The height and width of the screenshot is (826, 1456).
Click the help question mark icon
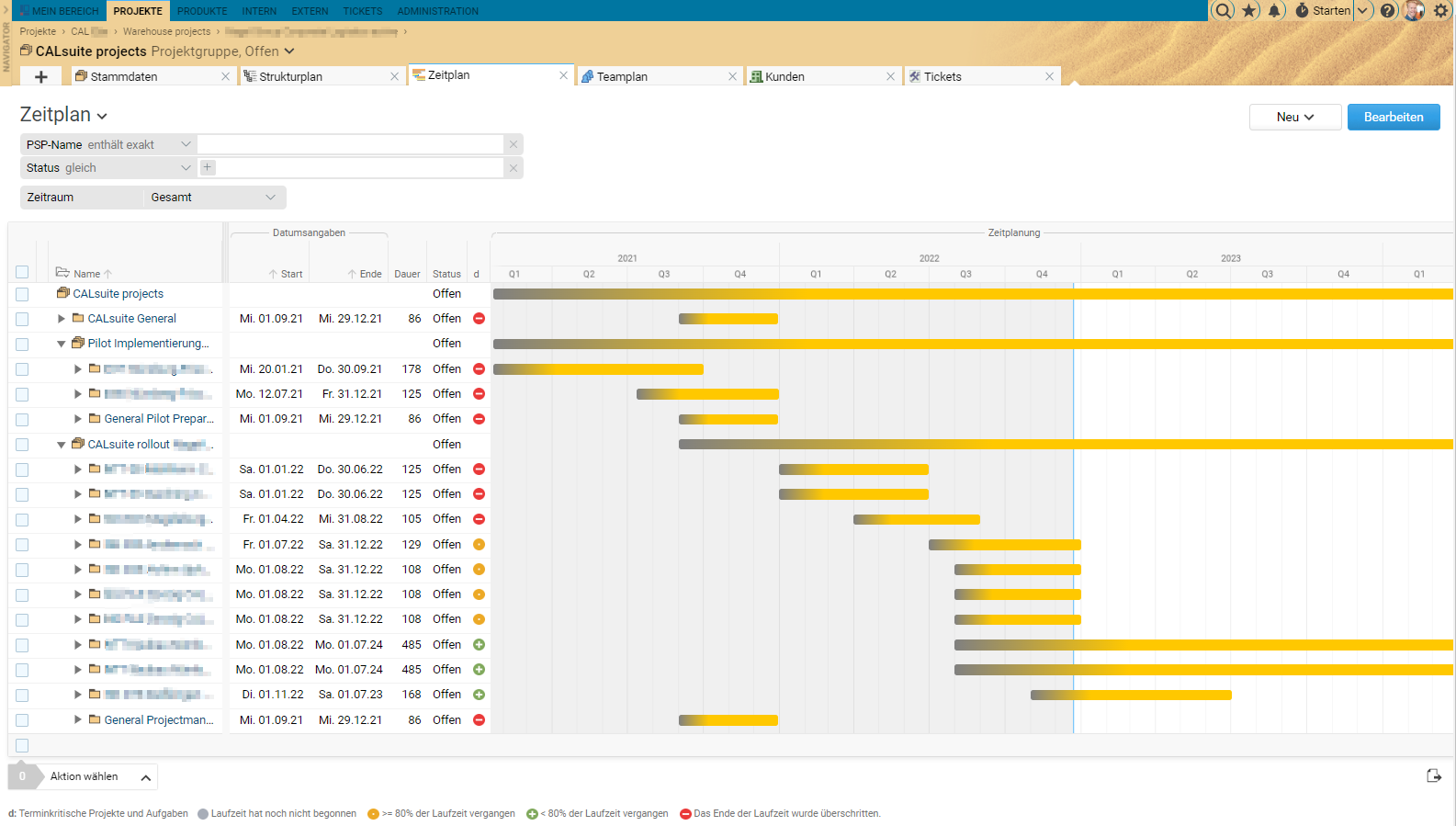1388,11
